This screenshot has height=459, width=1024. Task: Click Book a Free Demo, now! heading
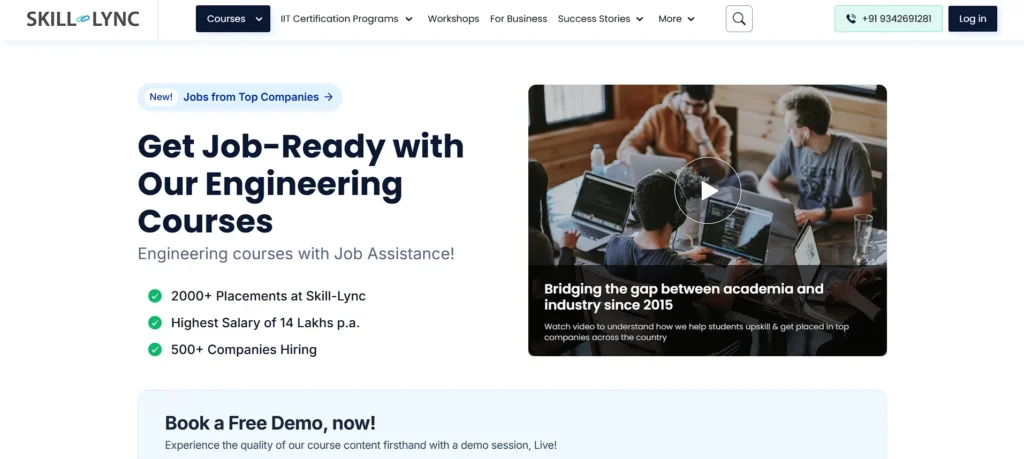(x=270, y=423)
